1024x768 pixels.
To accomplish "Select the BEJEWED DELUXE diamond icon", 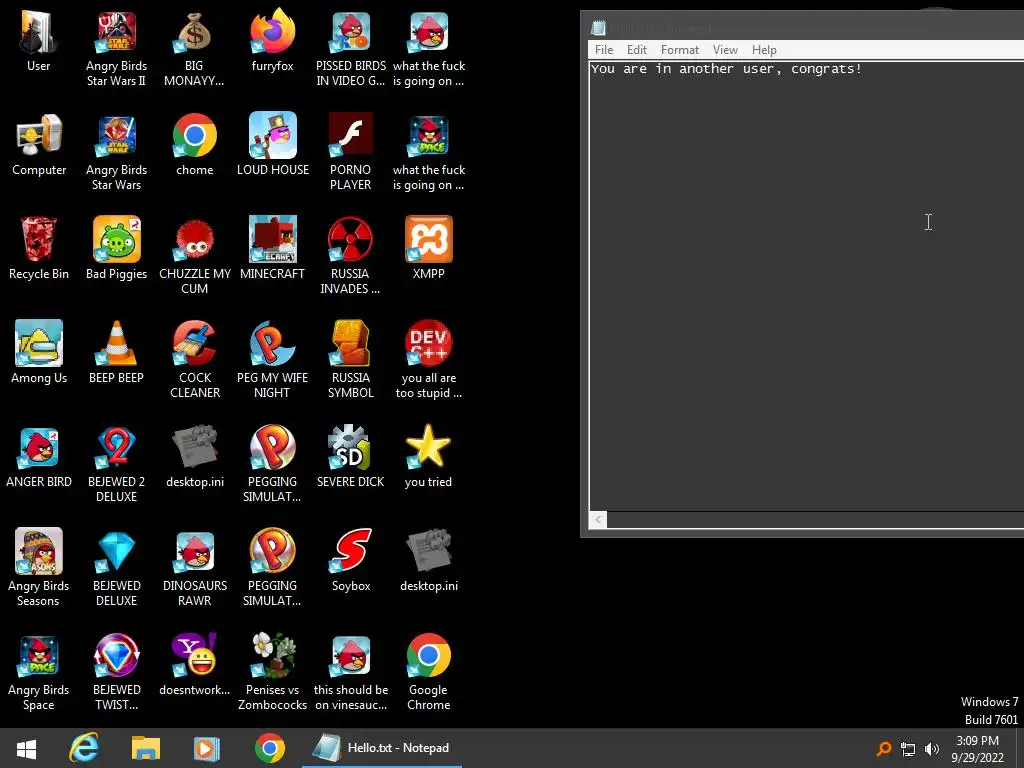I will coord(116,568).
